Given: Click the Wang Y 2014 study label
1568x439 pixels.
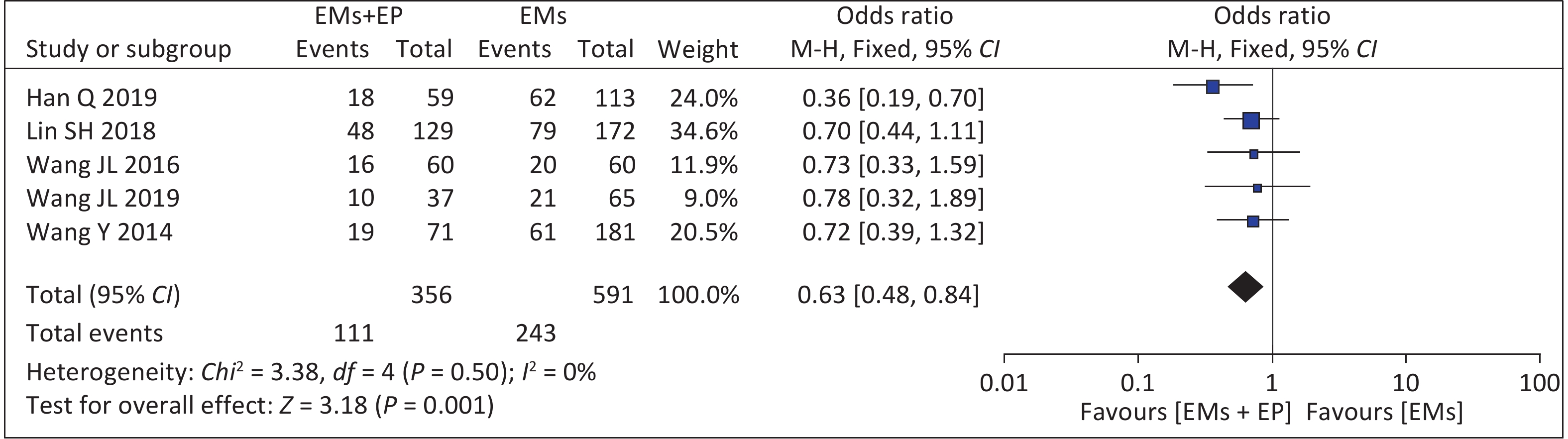Looking at the screenshot, I should coord(99,232).
